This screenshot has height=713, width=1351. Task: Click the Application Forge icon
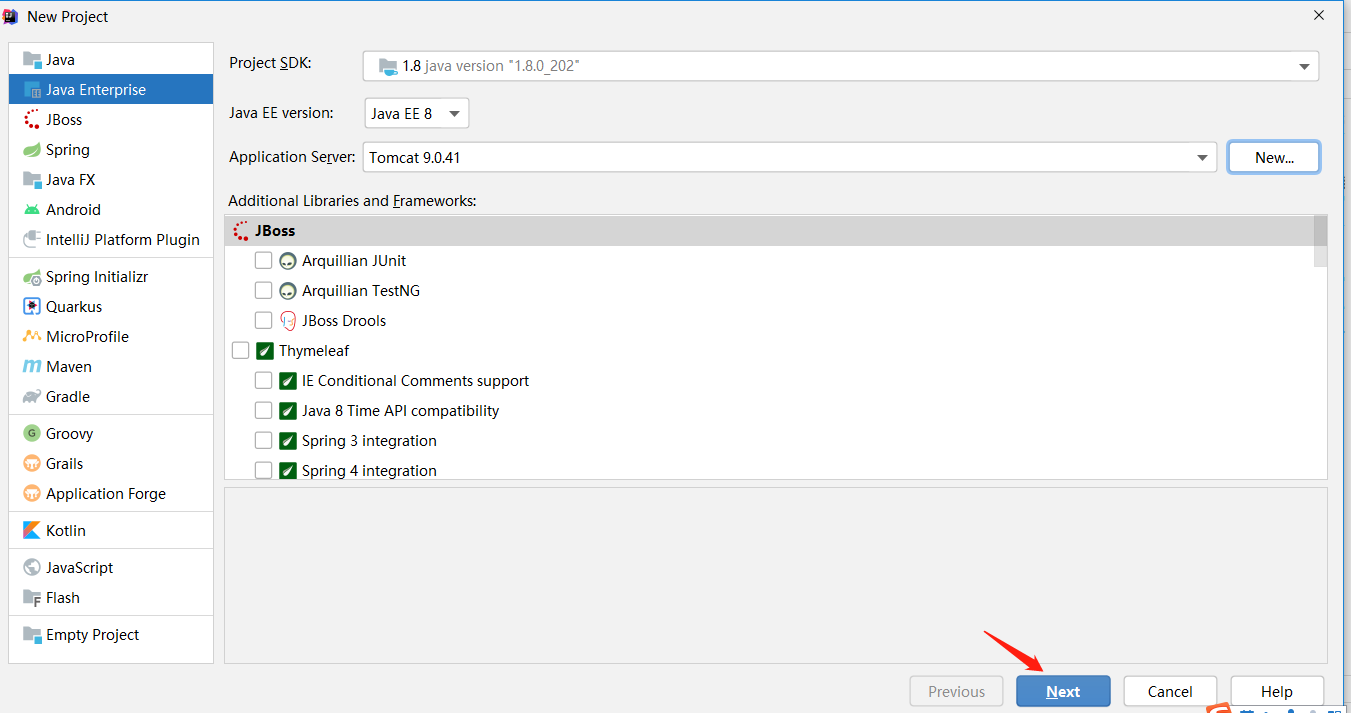[x=32, y=494]
